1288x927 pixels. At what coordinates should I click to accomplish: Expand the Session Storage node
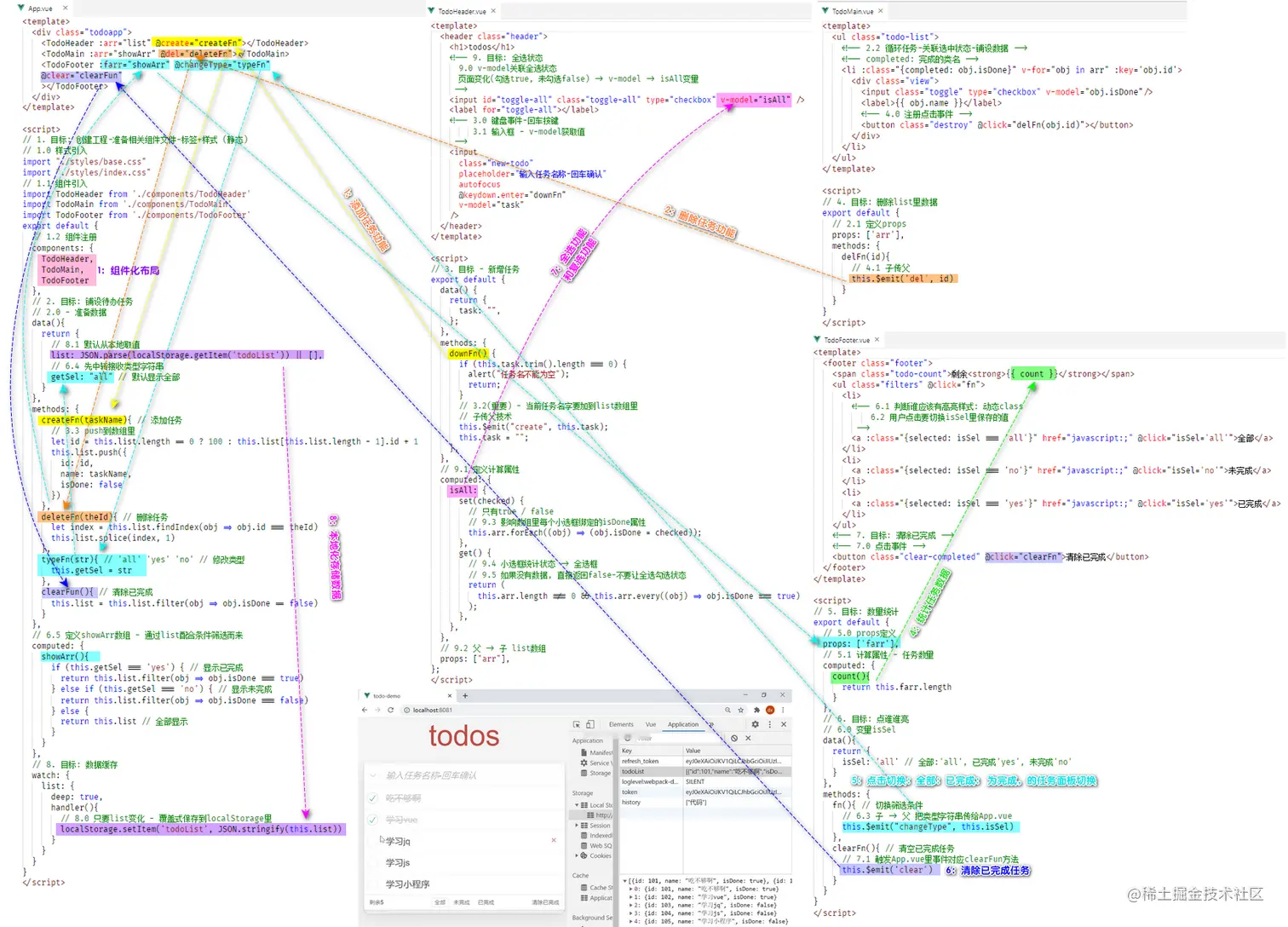click(577, 826)
